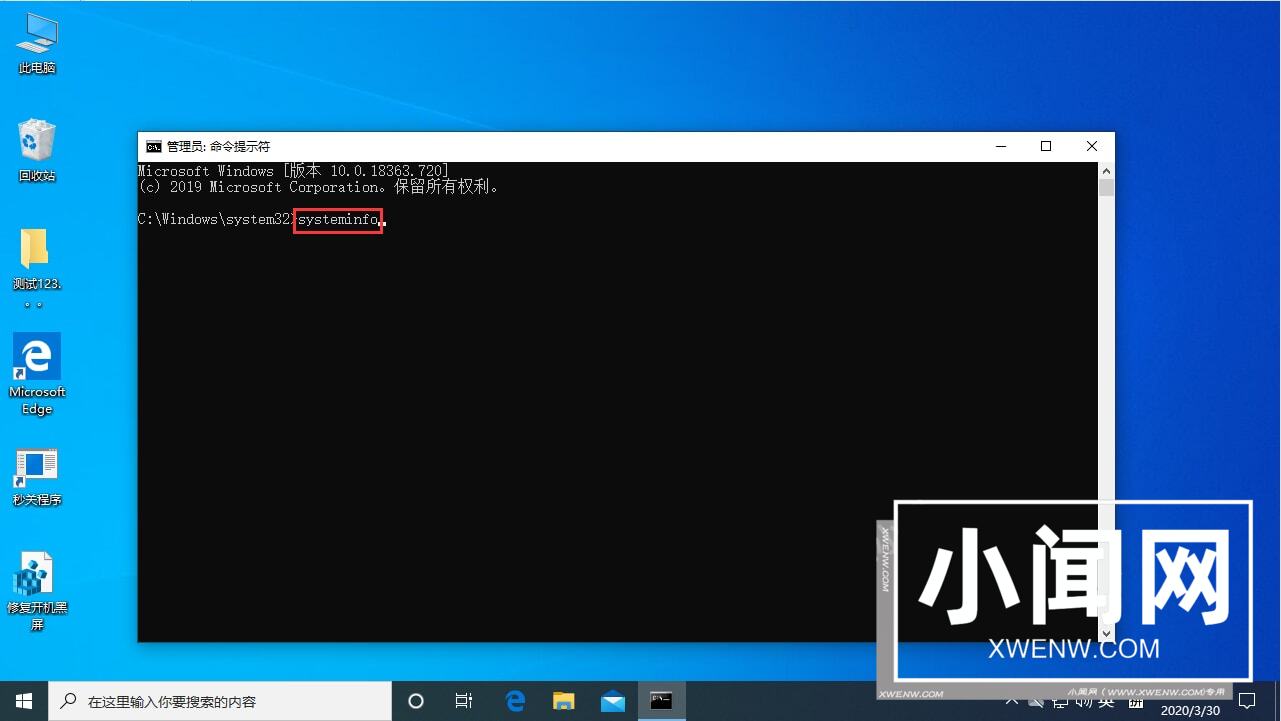The image size is (1281, 721).
Task: Open the Mail app from the taskbar
Action: (x=613, y=701)
